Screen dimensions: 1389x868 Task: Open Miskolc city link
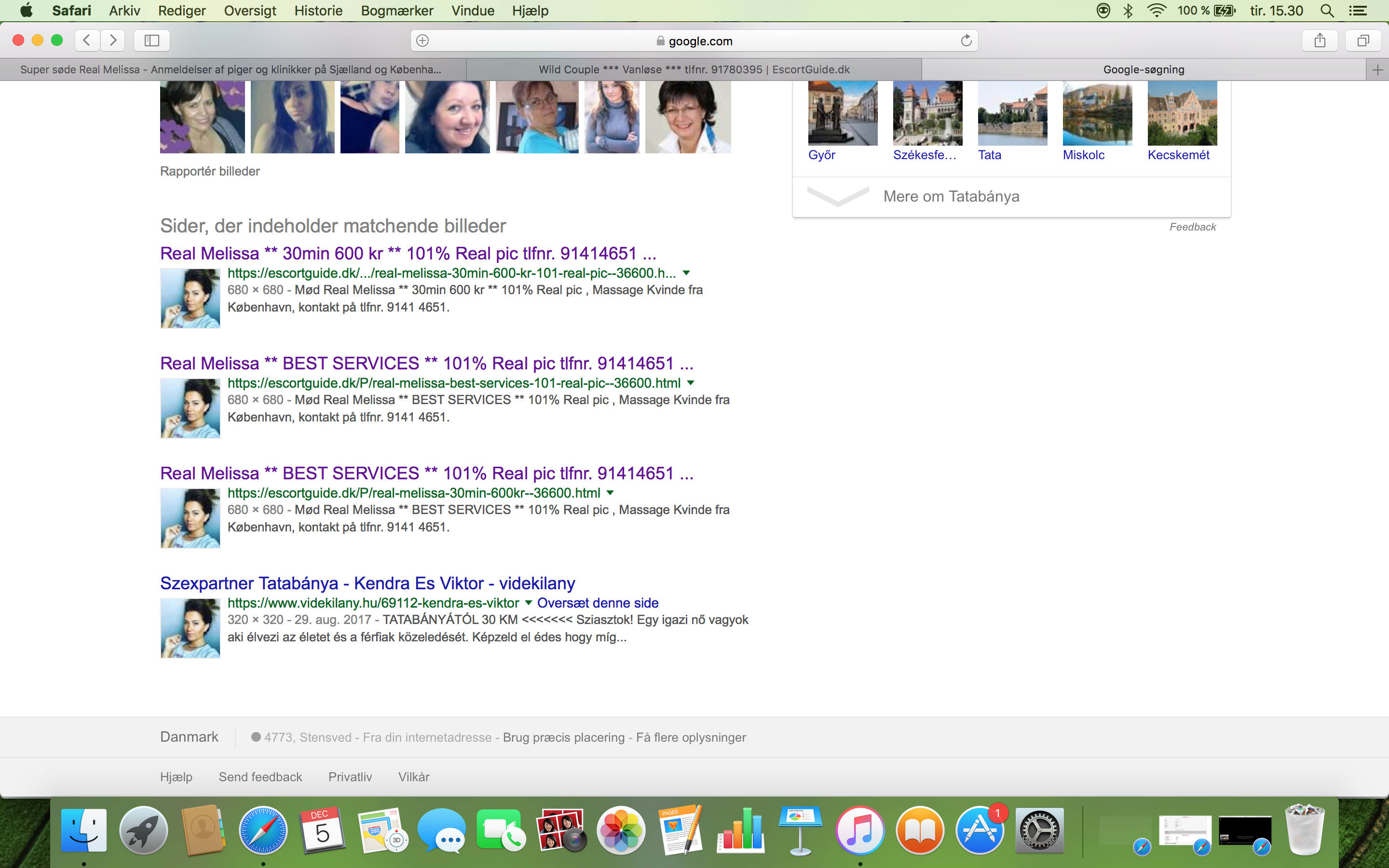[x=1083, y=155]
